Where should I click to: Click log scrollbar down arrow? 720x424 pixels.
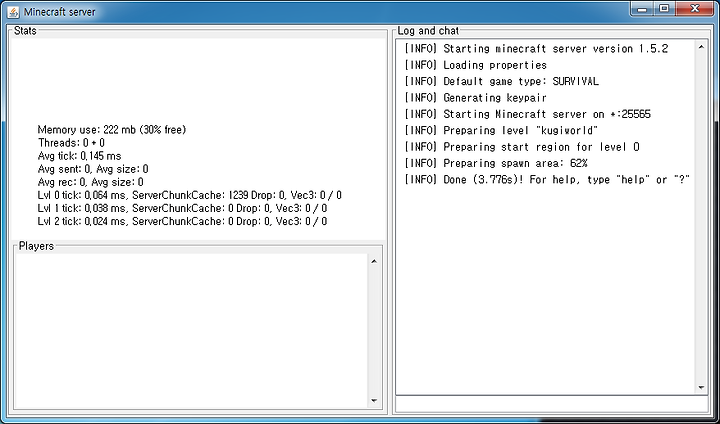pos(701,387)
